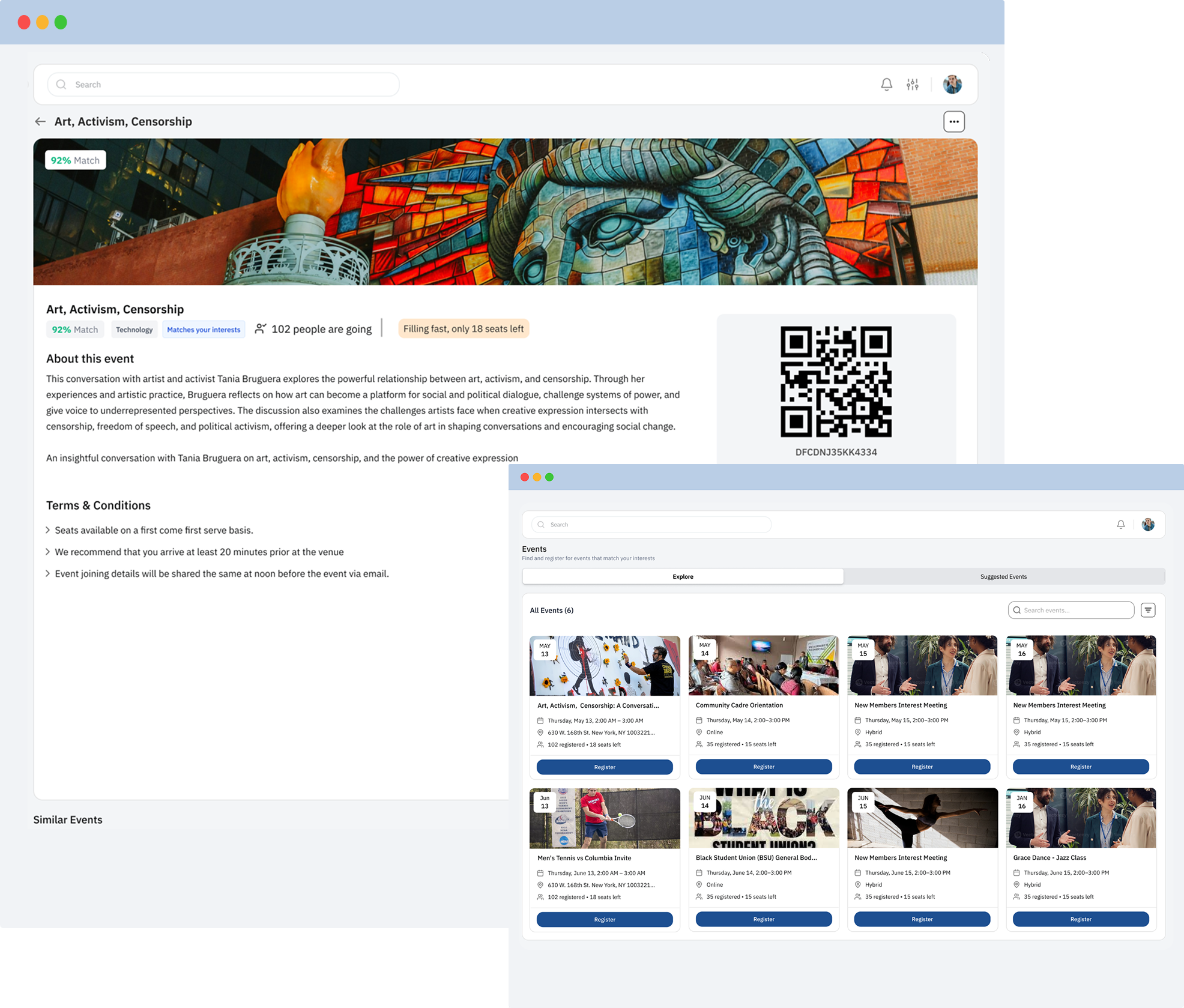Register for Black Student Union General Body
The image size is (1184, 1008).
coord(764,919)
